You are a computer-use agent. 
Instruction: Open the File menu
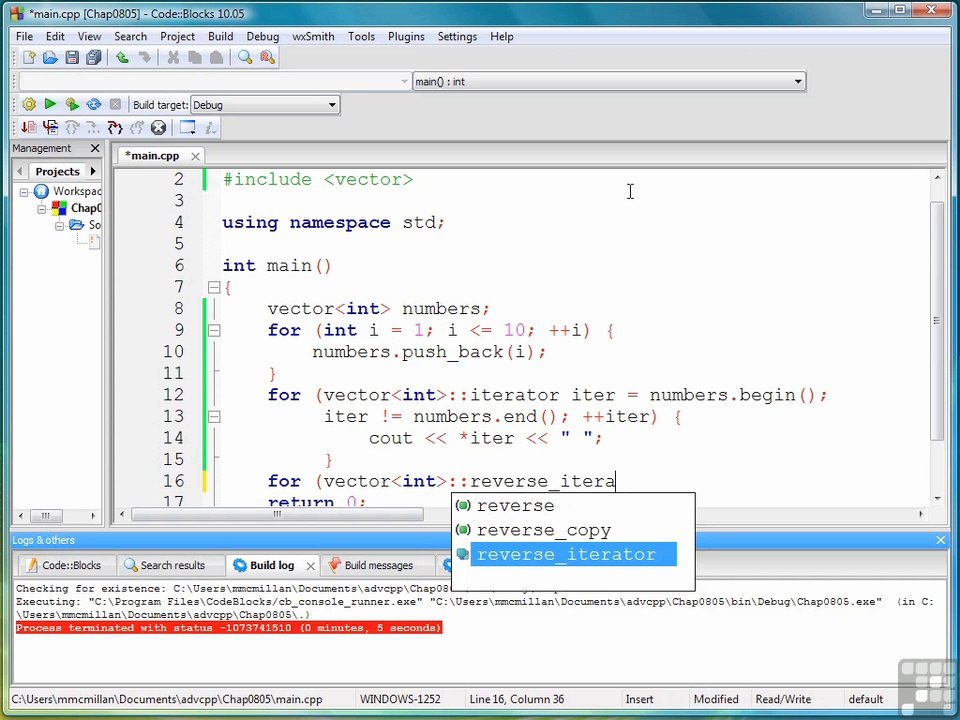click(24, 37)
